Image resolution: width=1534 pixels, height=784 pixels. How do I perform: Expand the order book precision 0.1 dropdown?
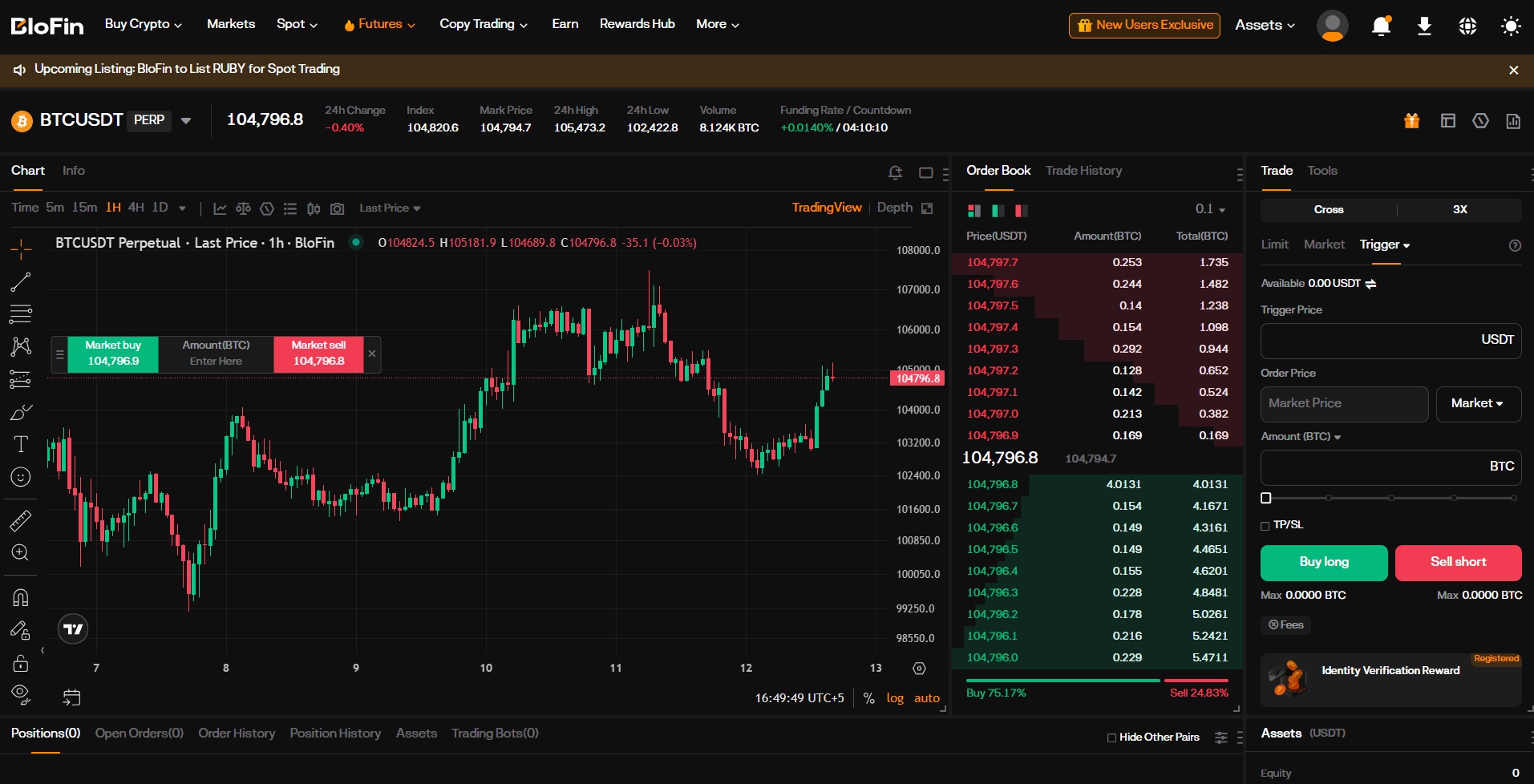click(x=1209, y=209)
